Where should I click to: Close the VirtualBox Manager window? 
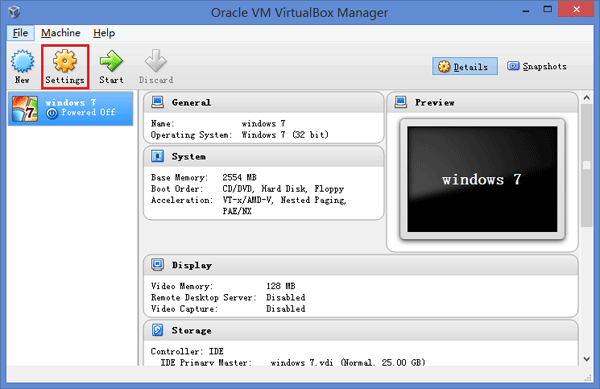(x=576, y=10)
